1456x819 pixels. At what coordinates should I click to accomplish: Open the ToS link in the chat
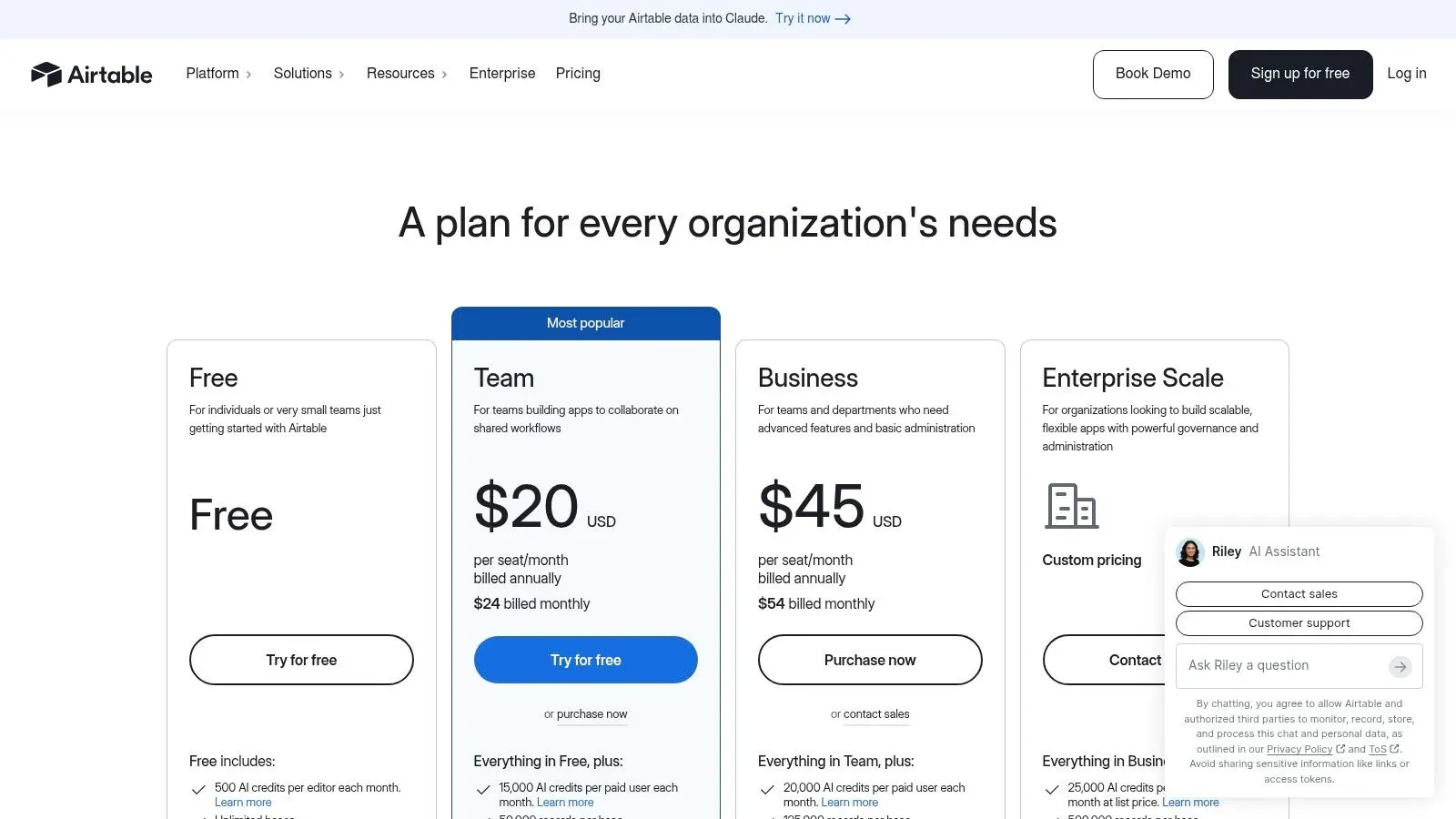pyautogui.click(x=1378, y=749)
